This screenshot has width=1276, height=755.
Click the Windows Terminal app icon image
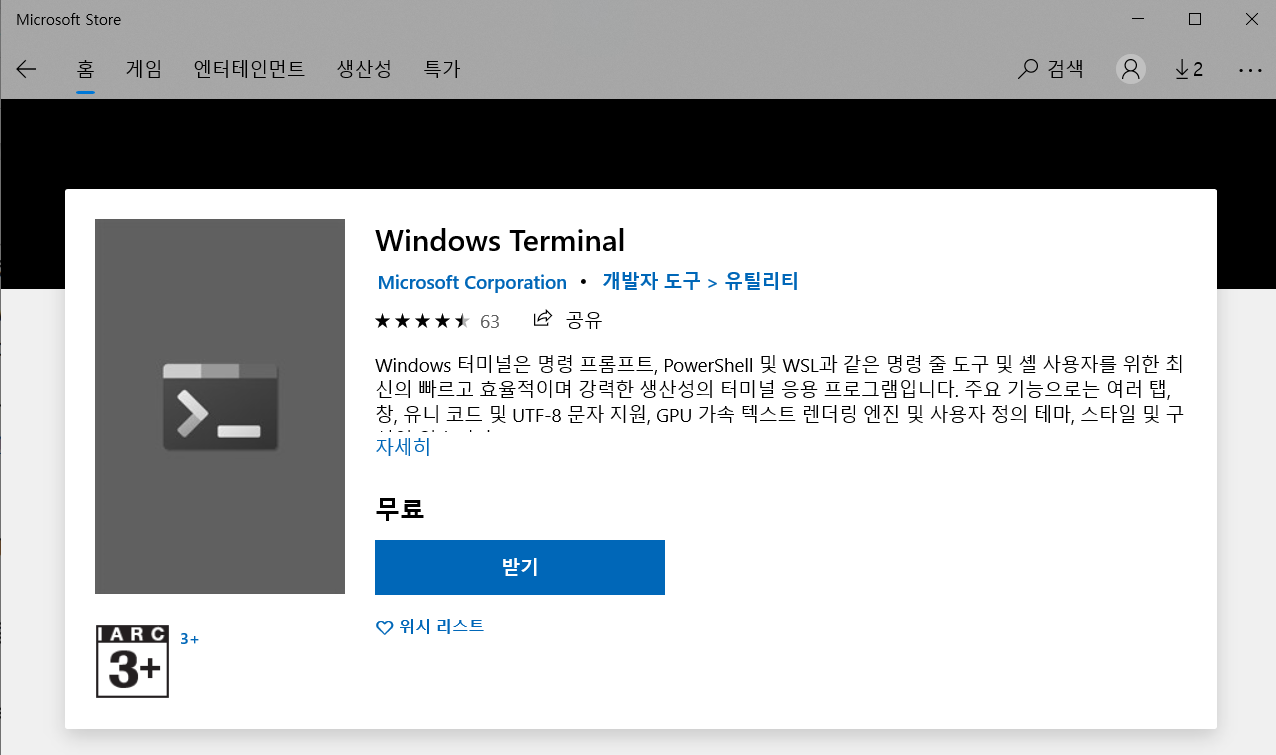point(220,407)
